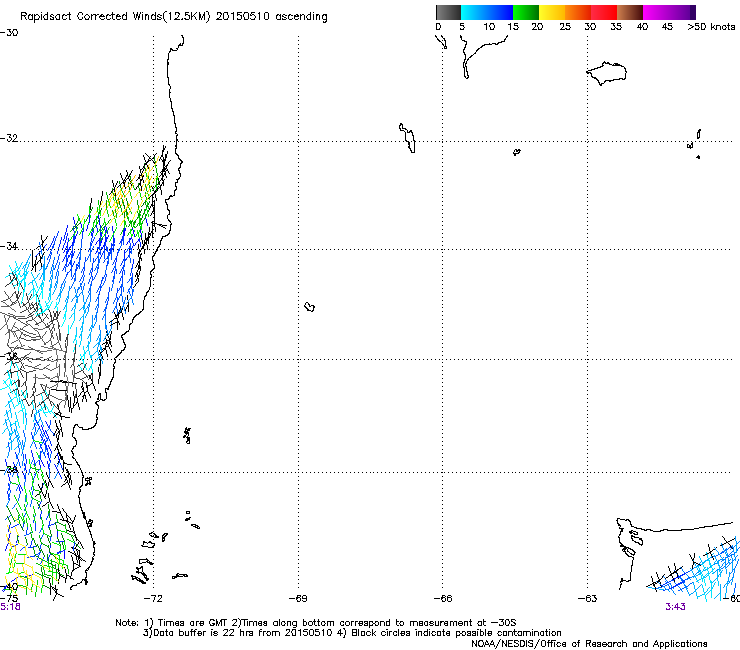Viewport: 740px width, 650px height.
Task: Click the cyan-blue 5-15 knots color band
Action: point(487,12)
